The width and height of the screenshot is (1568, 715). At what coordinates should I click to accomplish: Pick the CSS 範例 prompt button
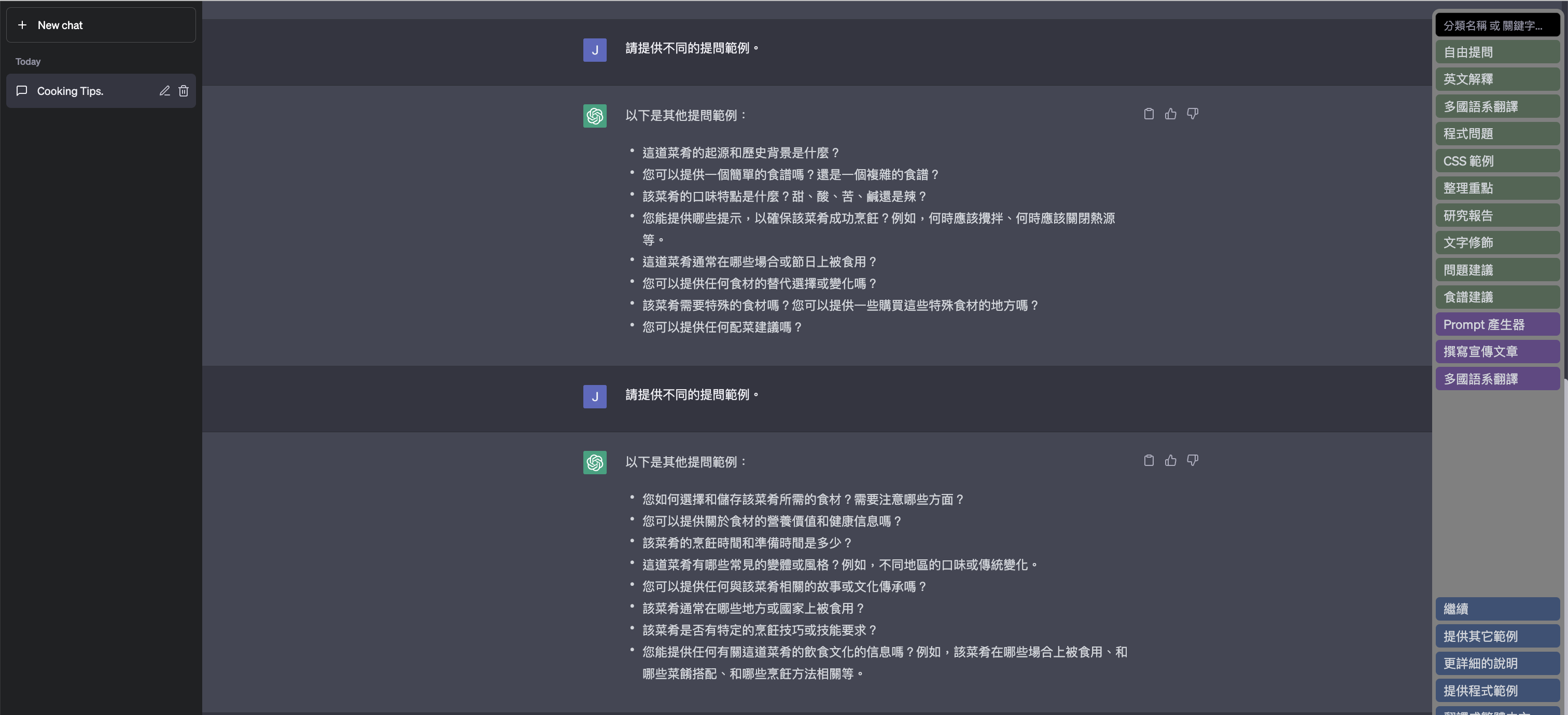[1497, 161]
